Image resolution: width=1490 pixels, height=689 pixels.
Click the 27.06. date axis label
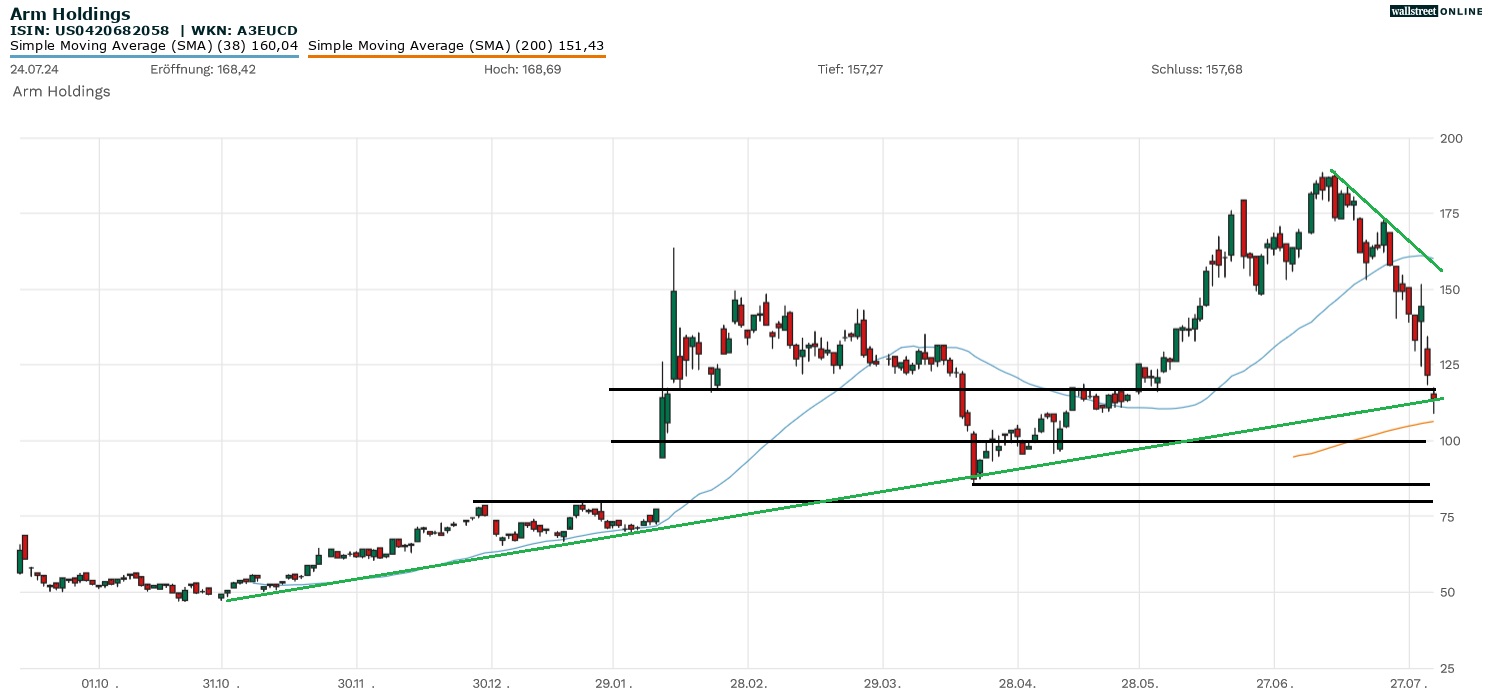(x=1273, y=682)
